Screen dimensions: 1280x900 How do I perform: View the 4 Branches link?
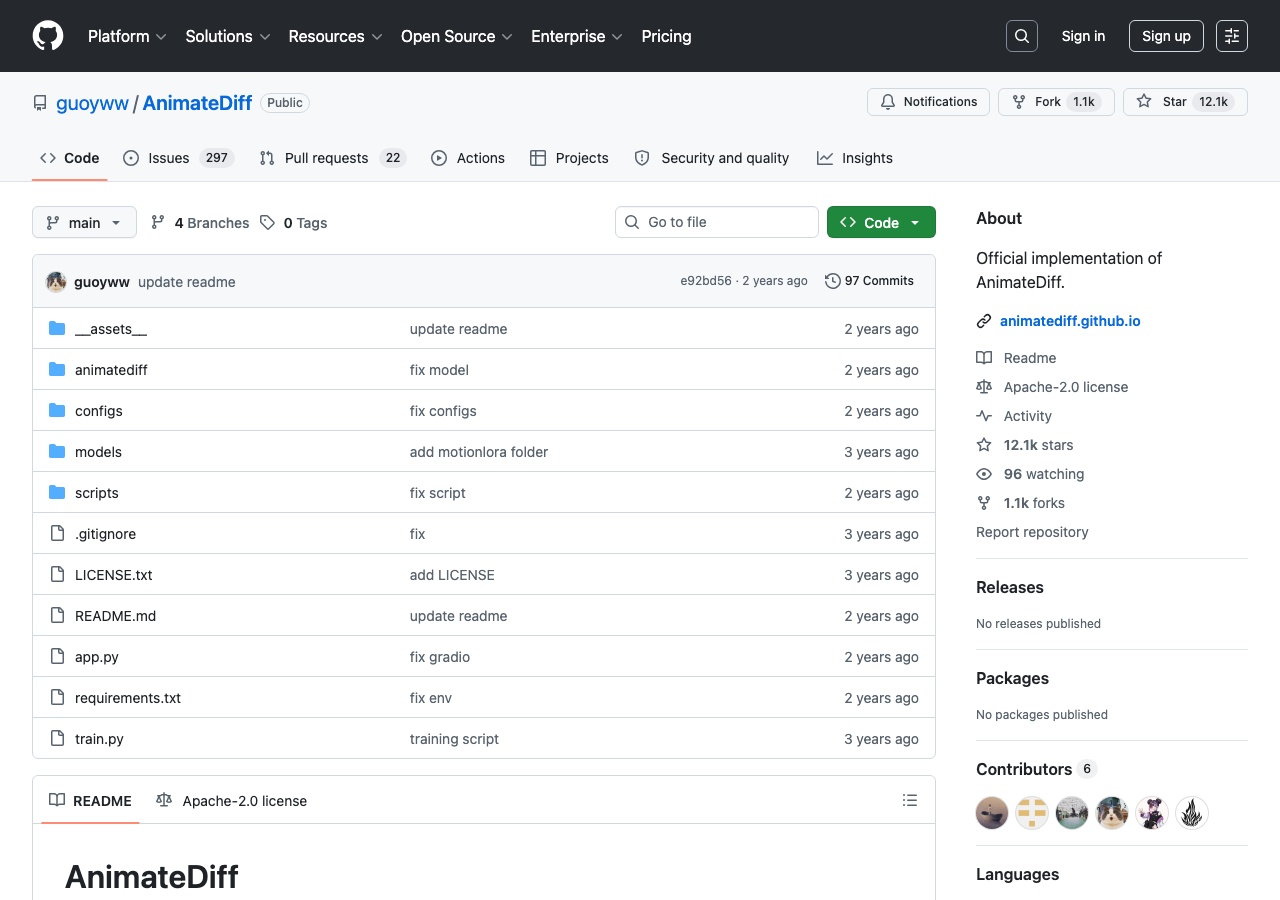[200, 223]
